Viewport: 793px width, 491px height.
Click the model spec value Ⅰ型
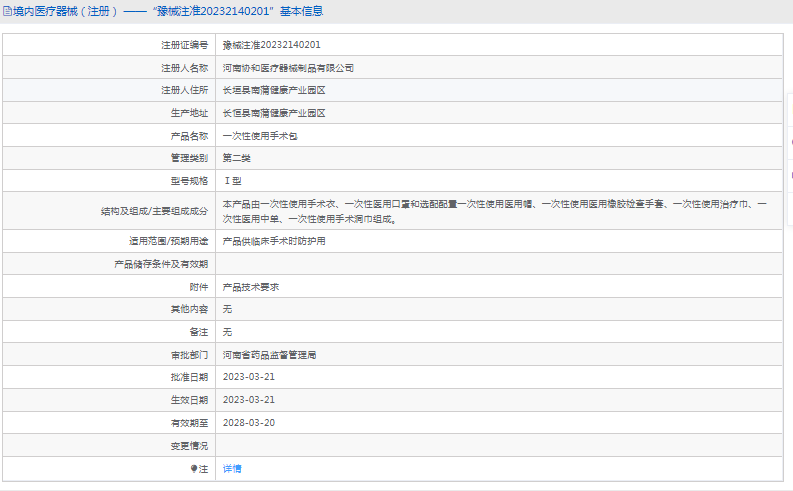(x=233, y=181)
